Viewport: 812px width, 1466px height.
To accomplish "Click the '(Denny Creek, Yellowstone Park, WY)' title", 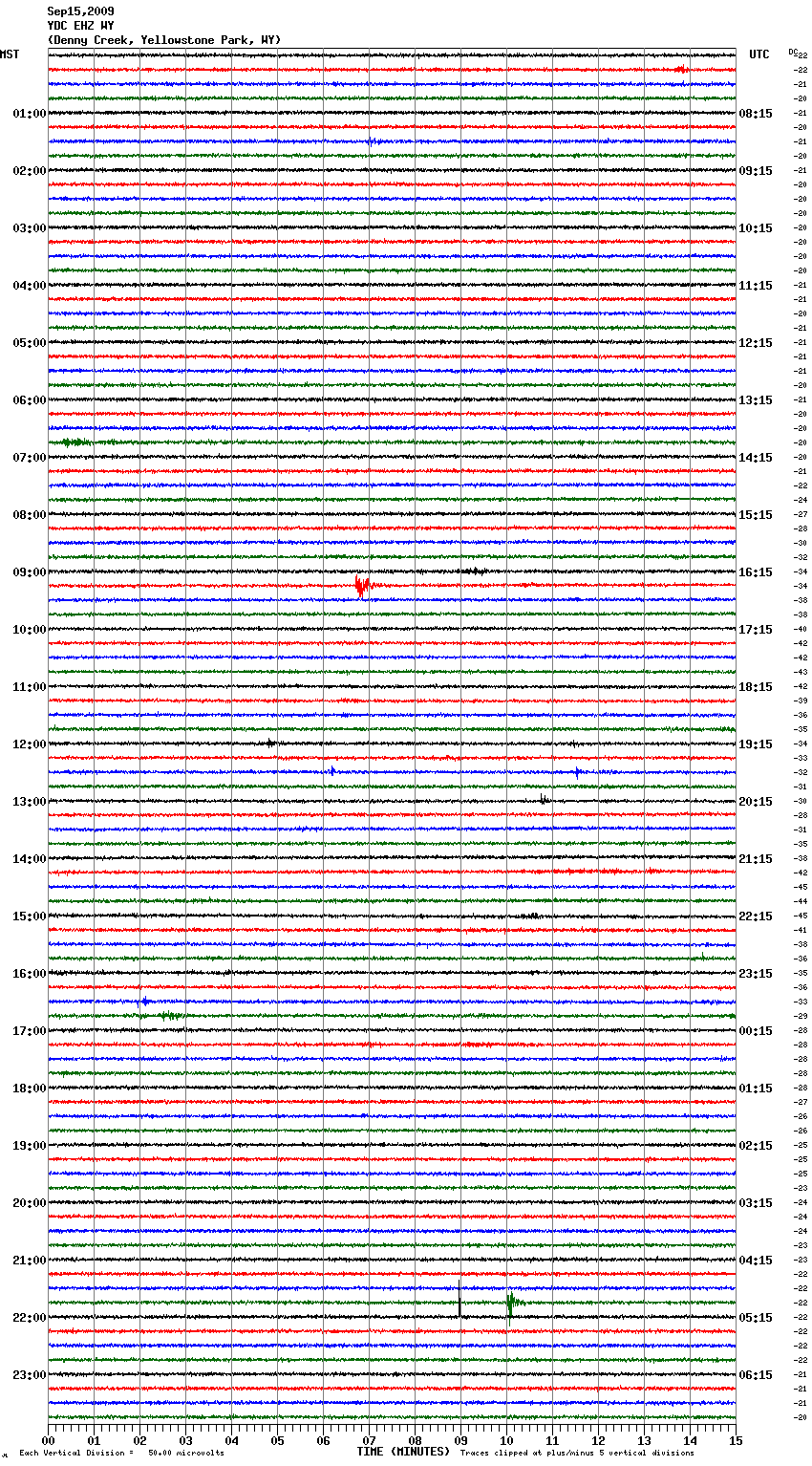I will [164, 40].
